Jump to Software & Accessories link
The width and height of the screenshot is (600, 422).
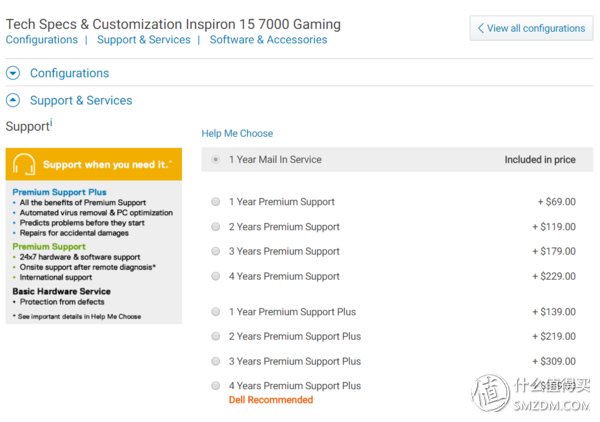(x=268, y=40)
